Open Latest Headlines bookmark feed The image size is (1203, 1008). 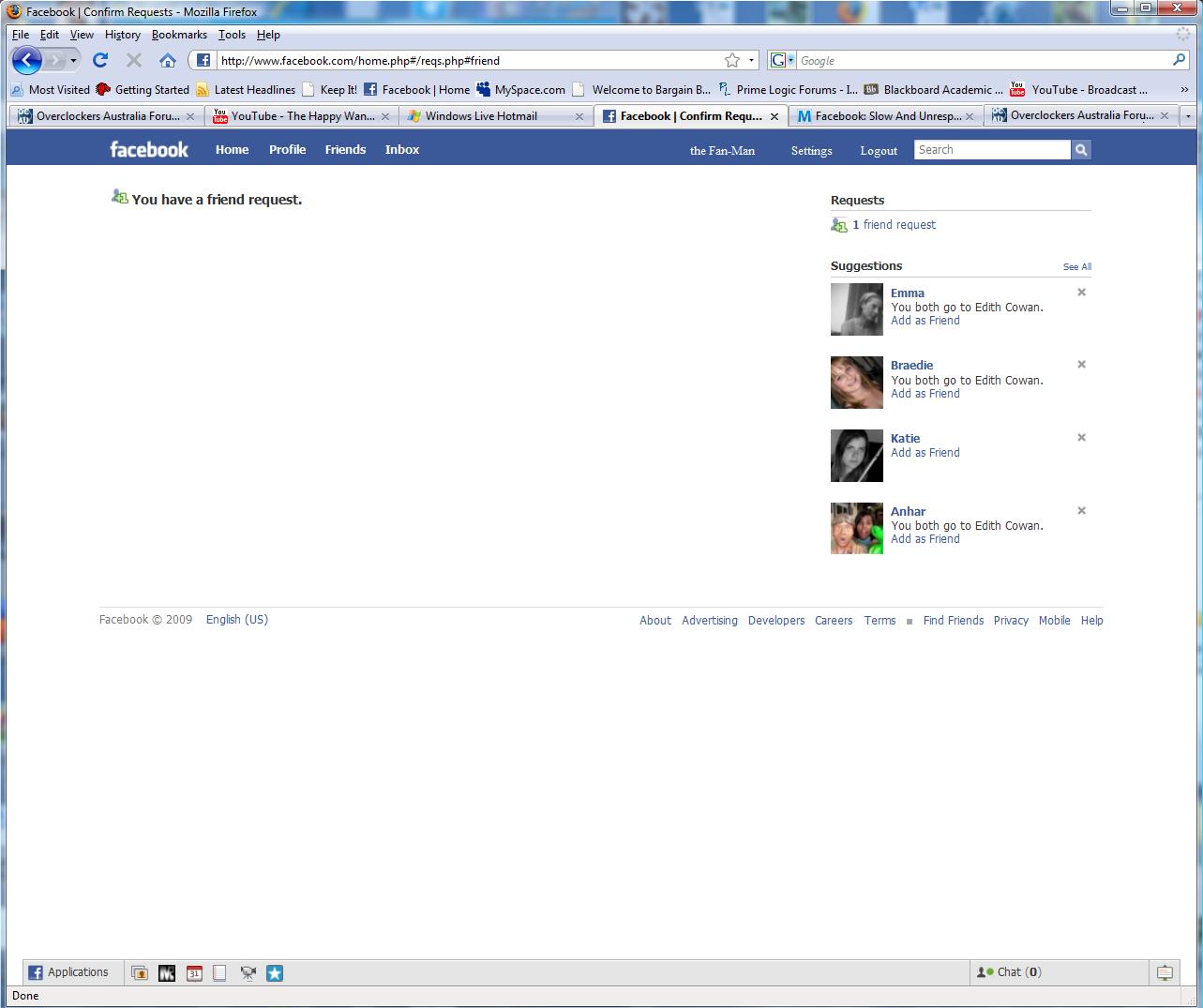(246, 90)
